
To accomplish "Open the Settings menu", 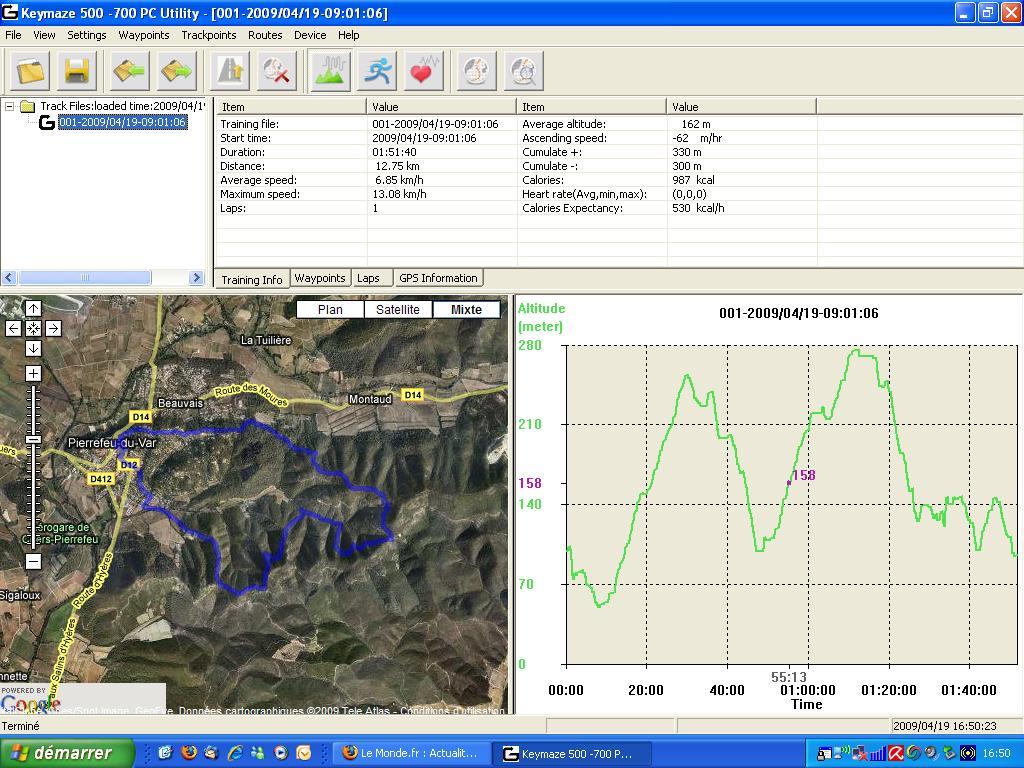I will (87, 35).
